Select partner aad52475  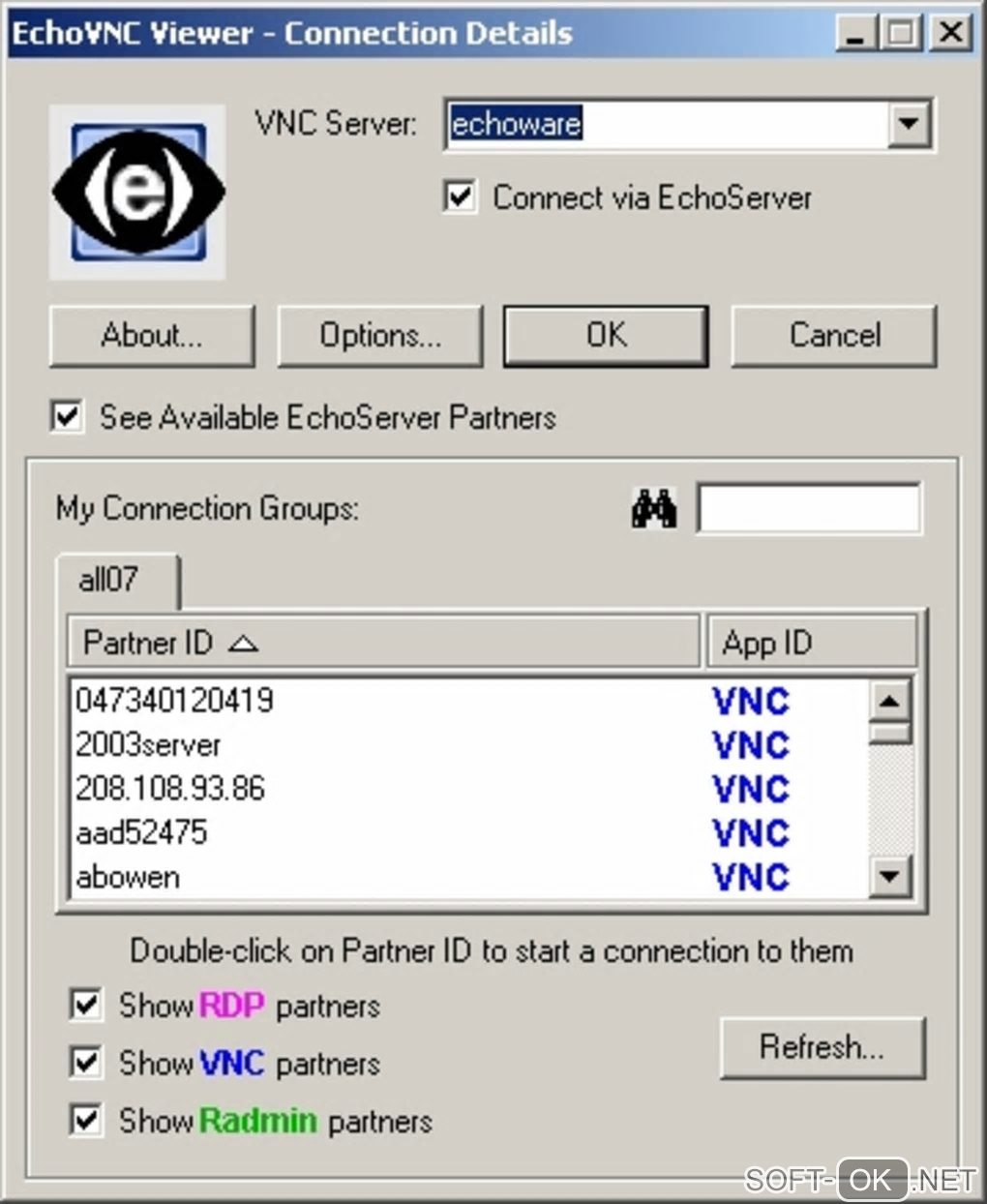pos(142,832)
